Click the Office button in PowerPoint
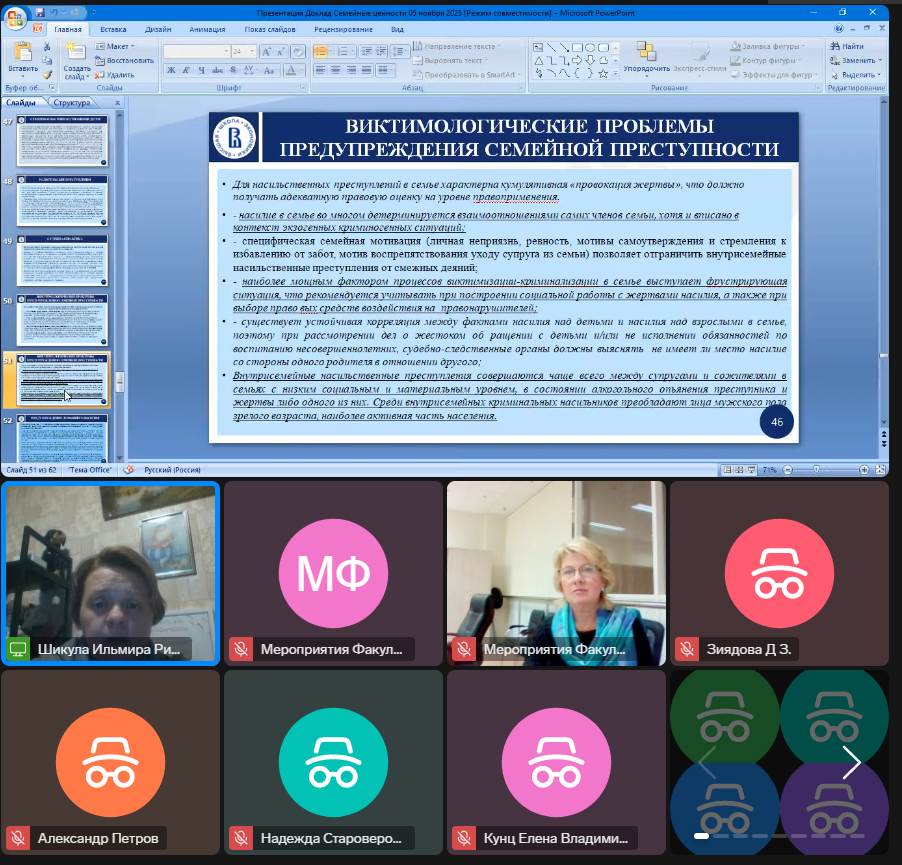902x865 pixels. [16, 20]
